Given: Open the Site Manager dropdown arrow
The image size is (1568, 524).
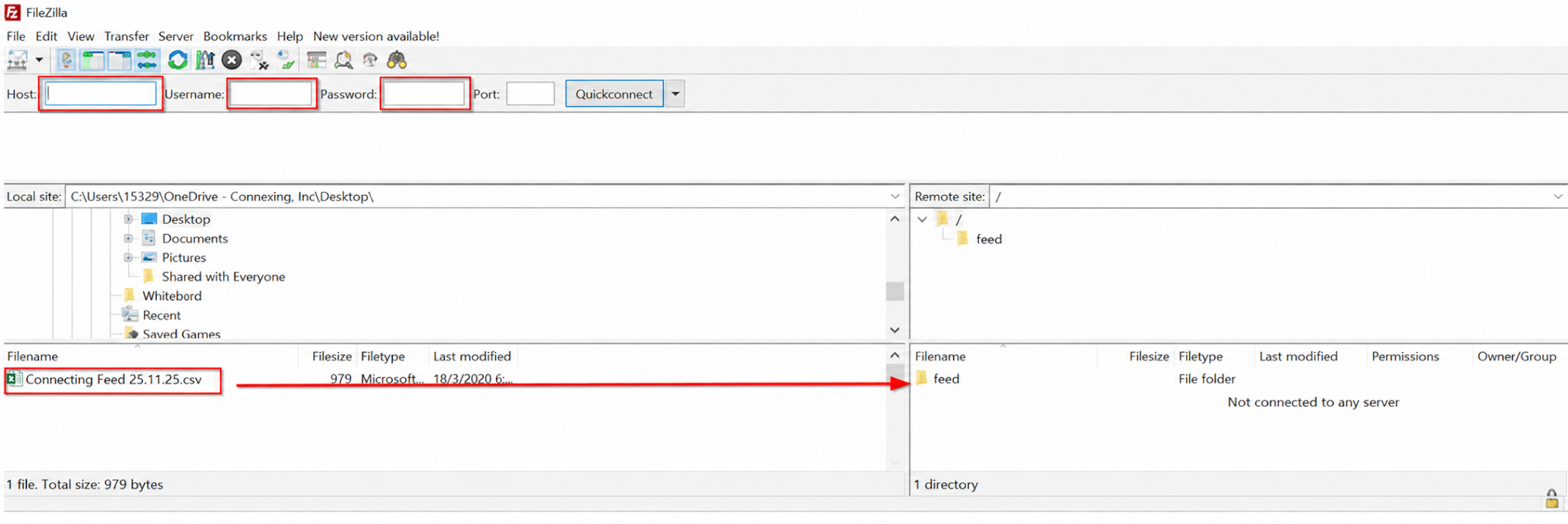Looking at the screenshot, I should click(39, 60).
